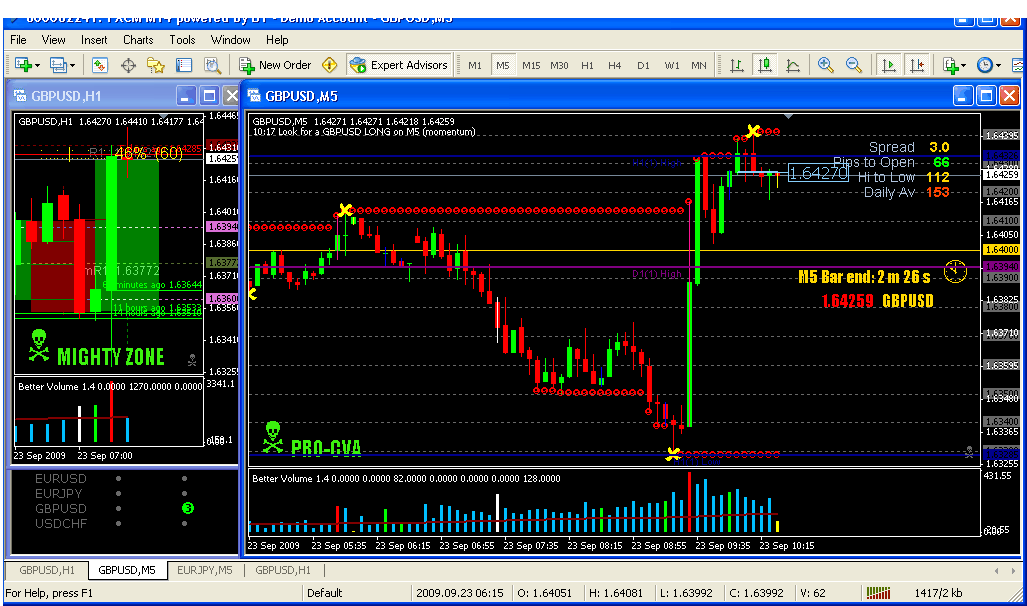This screenshot has height=606, width=1027.
Task: Maximize the GBPUSD,H1 chart window
Action: click(209, 96)
